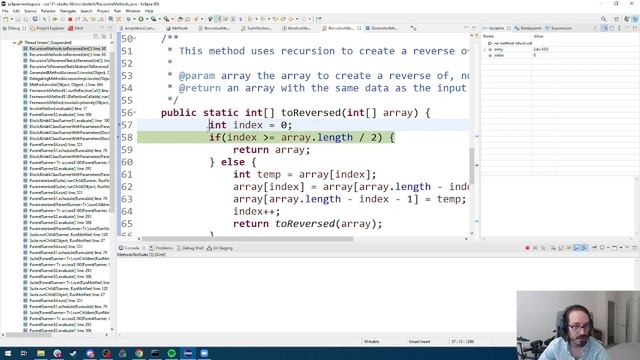Open the Debug launch dropdown arrow

click(x=134, y=19)
